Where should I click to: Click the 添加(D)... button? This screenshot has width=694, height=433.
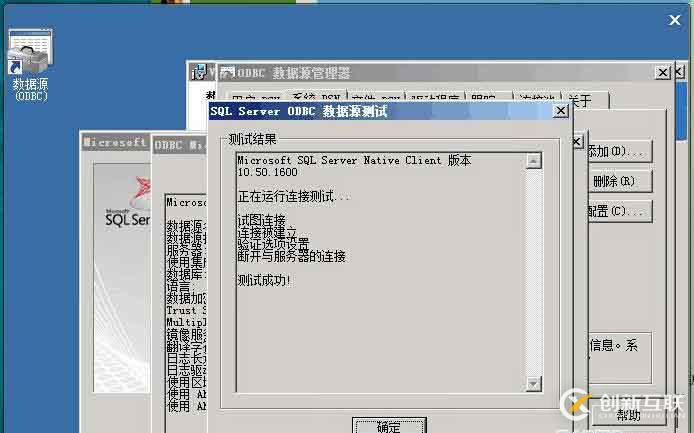coord(619,152)
